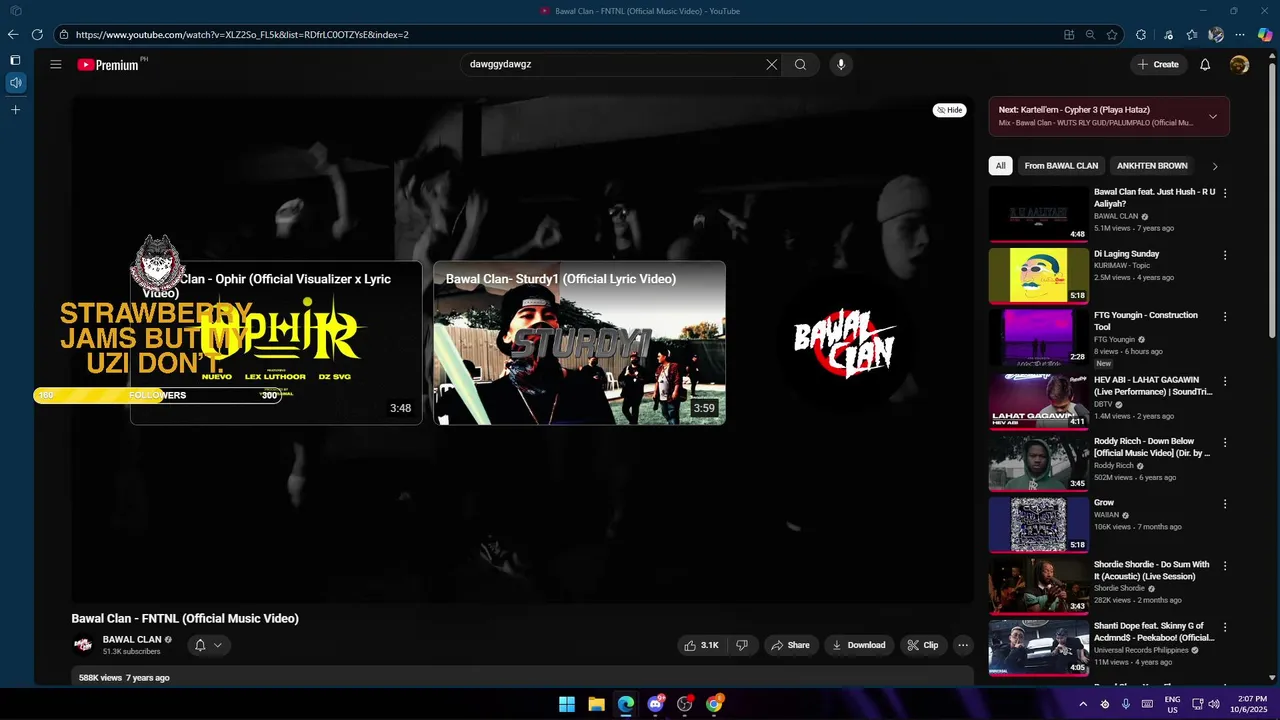Open the YouTube guide hamburger menu

point(56,65)
